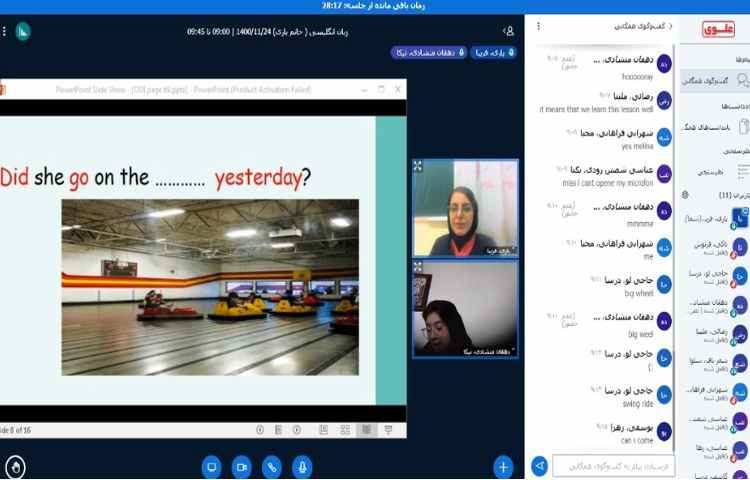750x480 pixels.
Task: Open chat options three-dot menu
Action: point(538,27)
